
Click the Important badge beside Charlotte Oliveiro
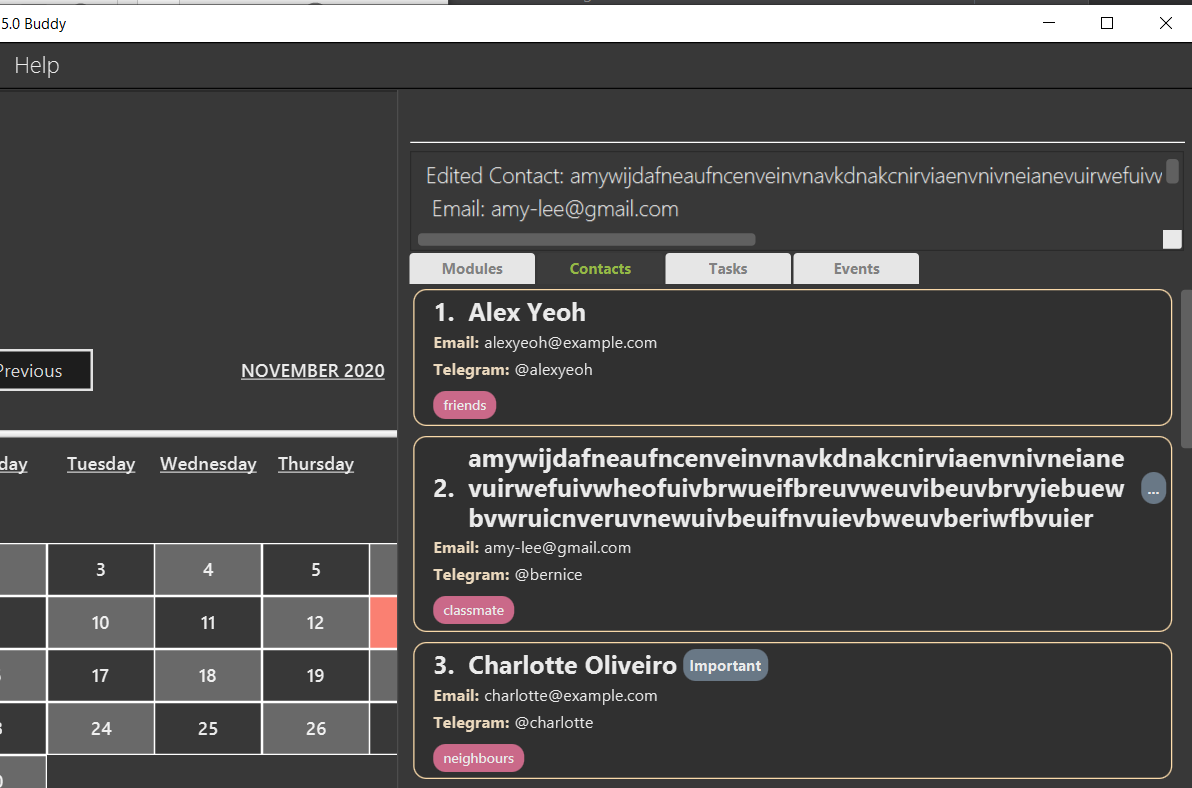tap(725, 666)
